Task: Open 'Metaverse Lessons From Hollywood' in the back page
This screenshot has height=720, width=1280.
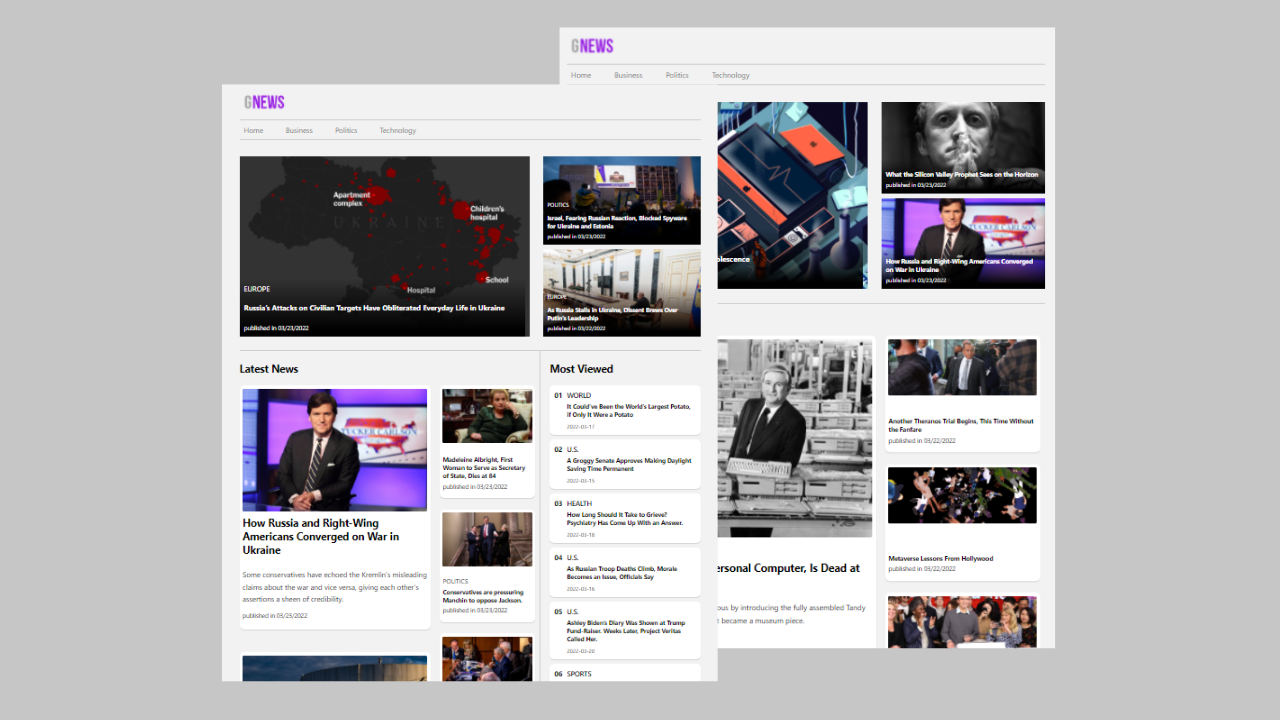Action: pyautogui.click(x=941, y=559)
